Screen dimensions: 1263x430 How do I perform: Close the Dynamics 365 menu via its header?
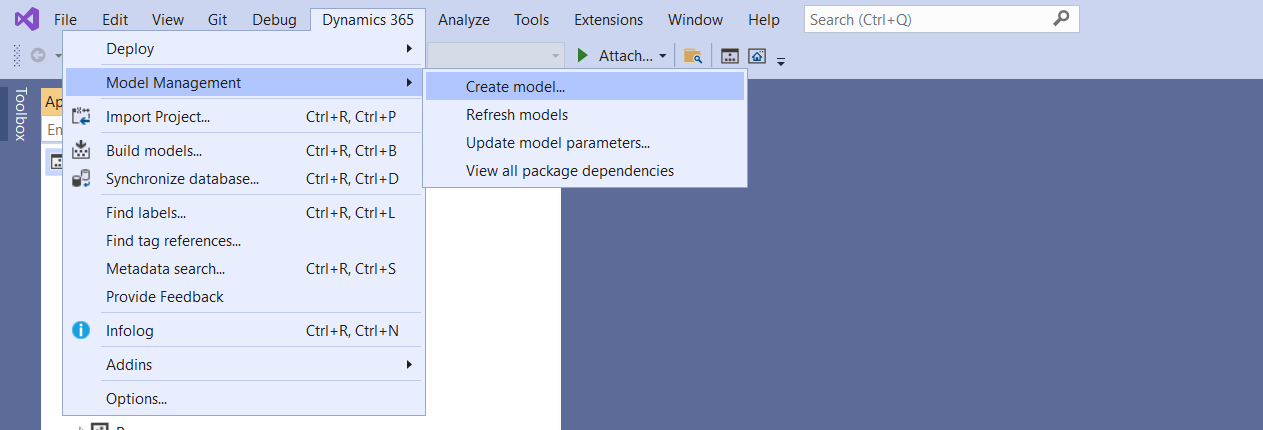[368, 19]
